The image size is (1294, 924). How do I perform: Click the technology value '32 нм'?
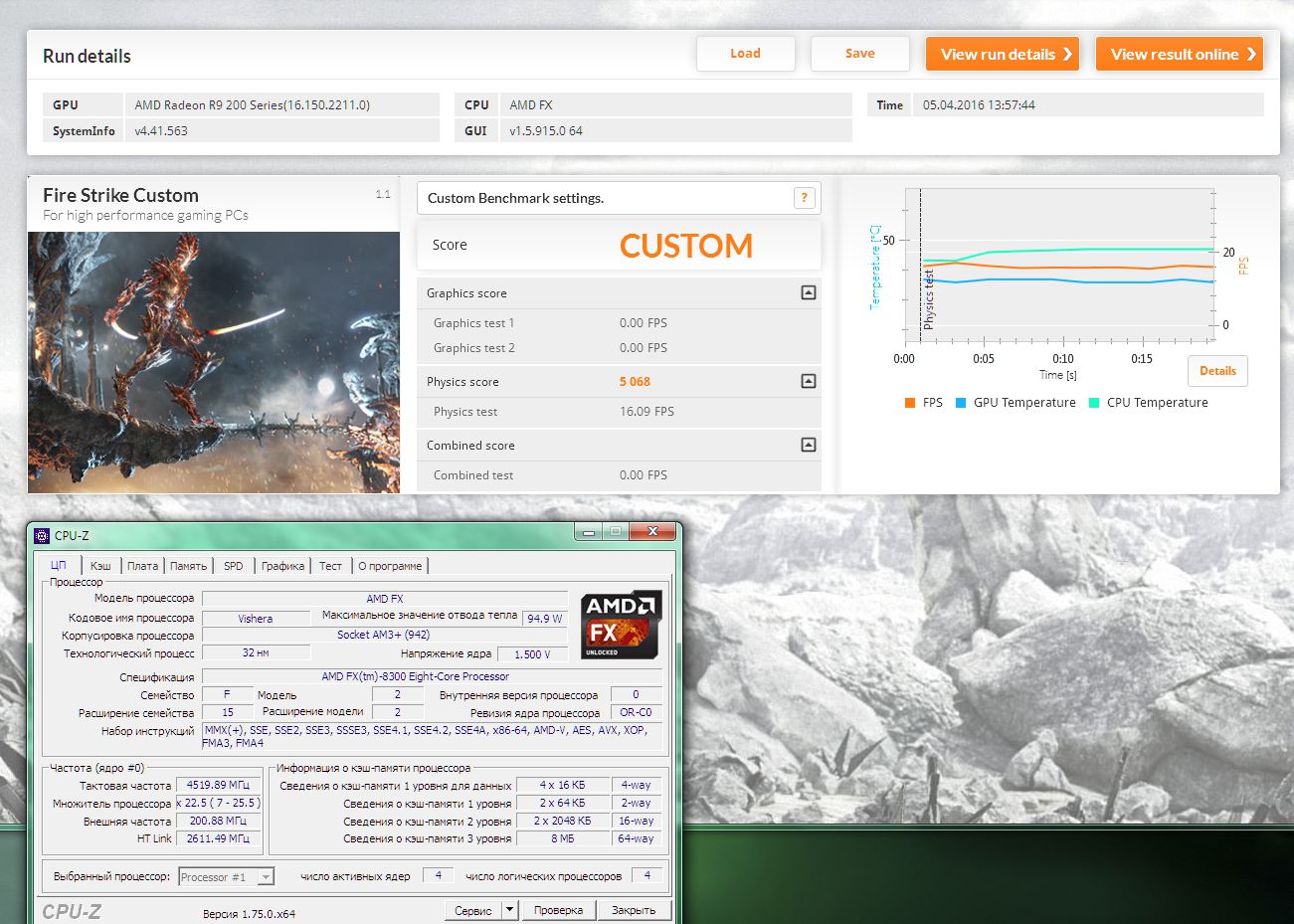(x=256, y=652)
